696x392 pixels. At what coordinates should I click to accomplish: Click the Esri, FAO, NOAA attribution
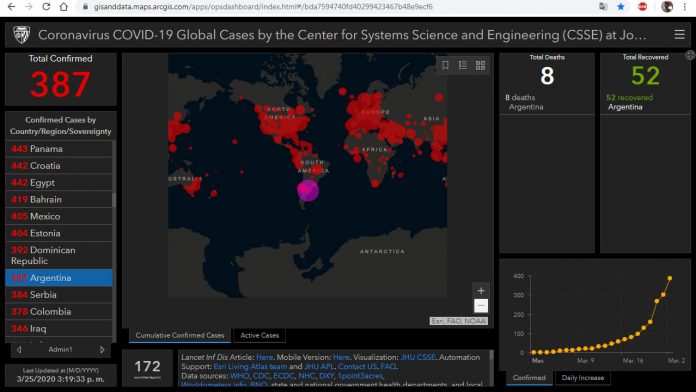[459, 321]
